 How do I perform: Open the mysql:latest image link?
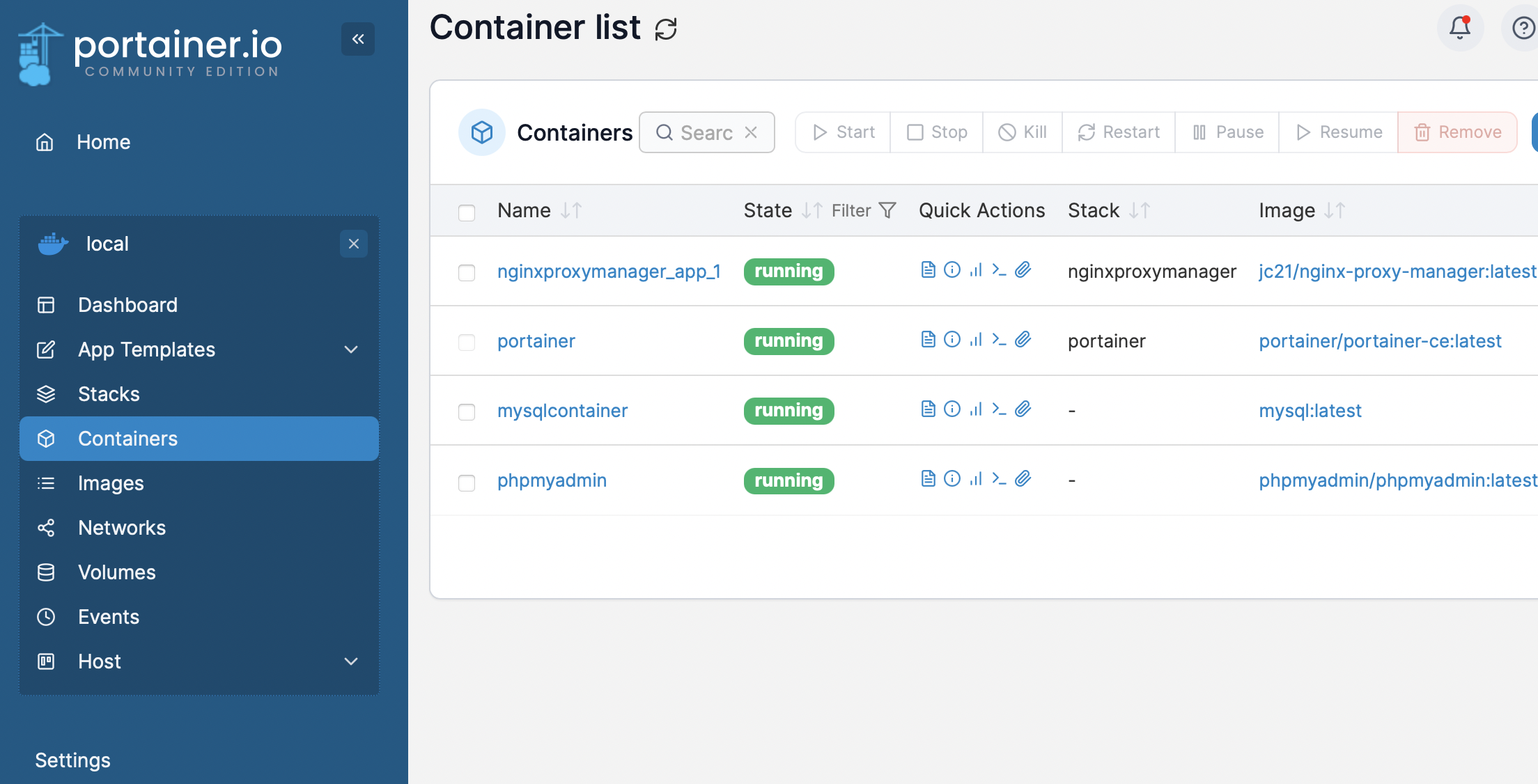(x=1310, y=411)
